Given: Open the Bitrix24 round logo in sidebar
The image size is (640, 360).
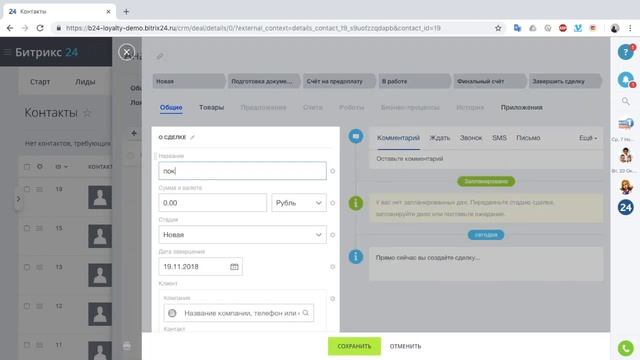Looking at the screenshot, I should point(625,207).
